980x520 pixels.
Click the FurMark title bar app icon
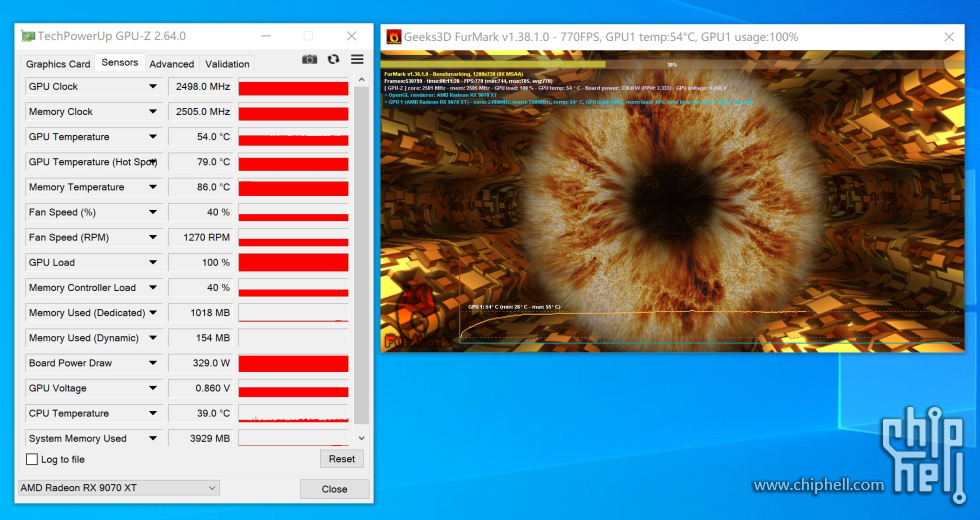click(394, 37)
